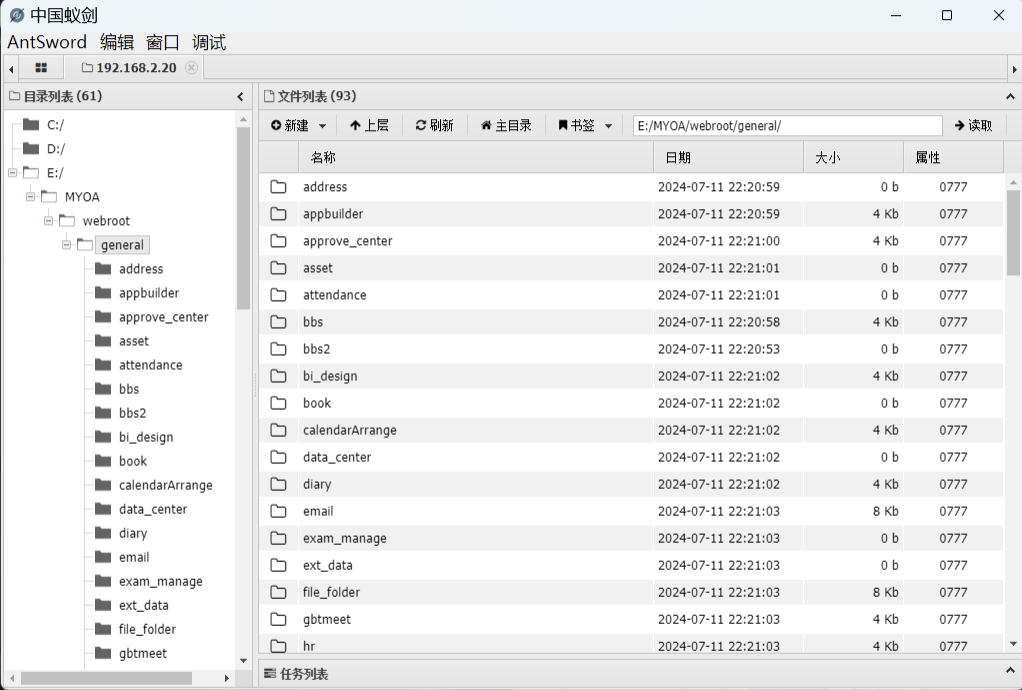Image resolution: width=1022 pixels, height=690 pixels.
Task: Click book folder icon in file list
Action: pyautogui.click(x=278, y=403)
